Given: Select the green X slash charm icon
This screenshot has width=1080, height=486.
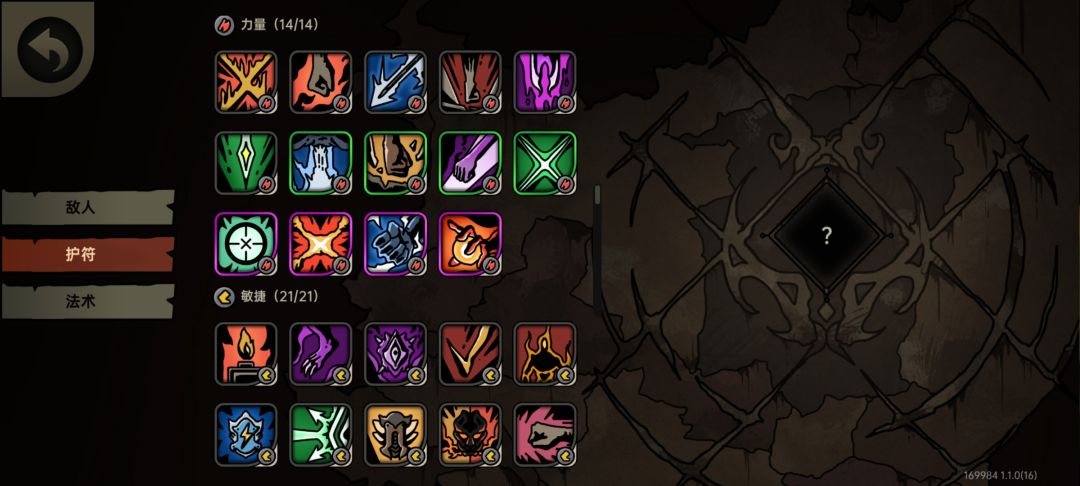Looking at the screenshot, I should 545,163.
